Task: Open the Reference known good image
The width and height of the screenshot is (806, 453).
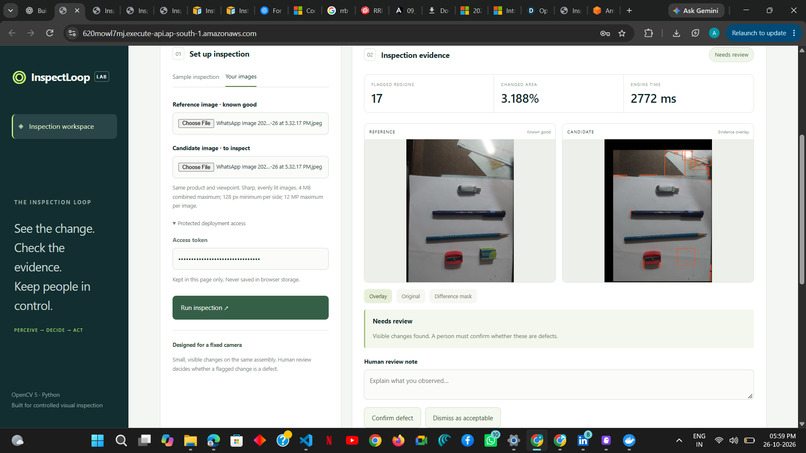Action: [x=460, y=210]
